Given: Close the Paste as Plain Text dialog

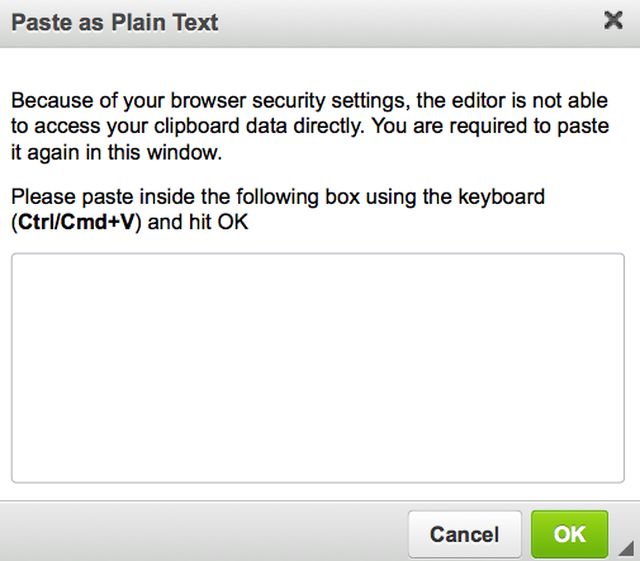Looking at the screenshot, I should 614,20.
